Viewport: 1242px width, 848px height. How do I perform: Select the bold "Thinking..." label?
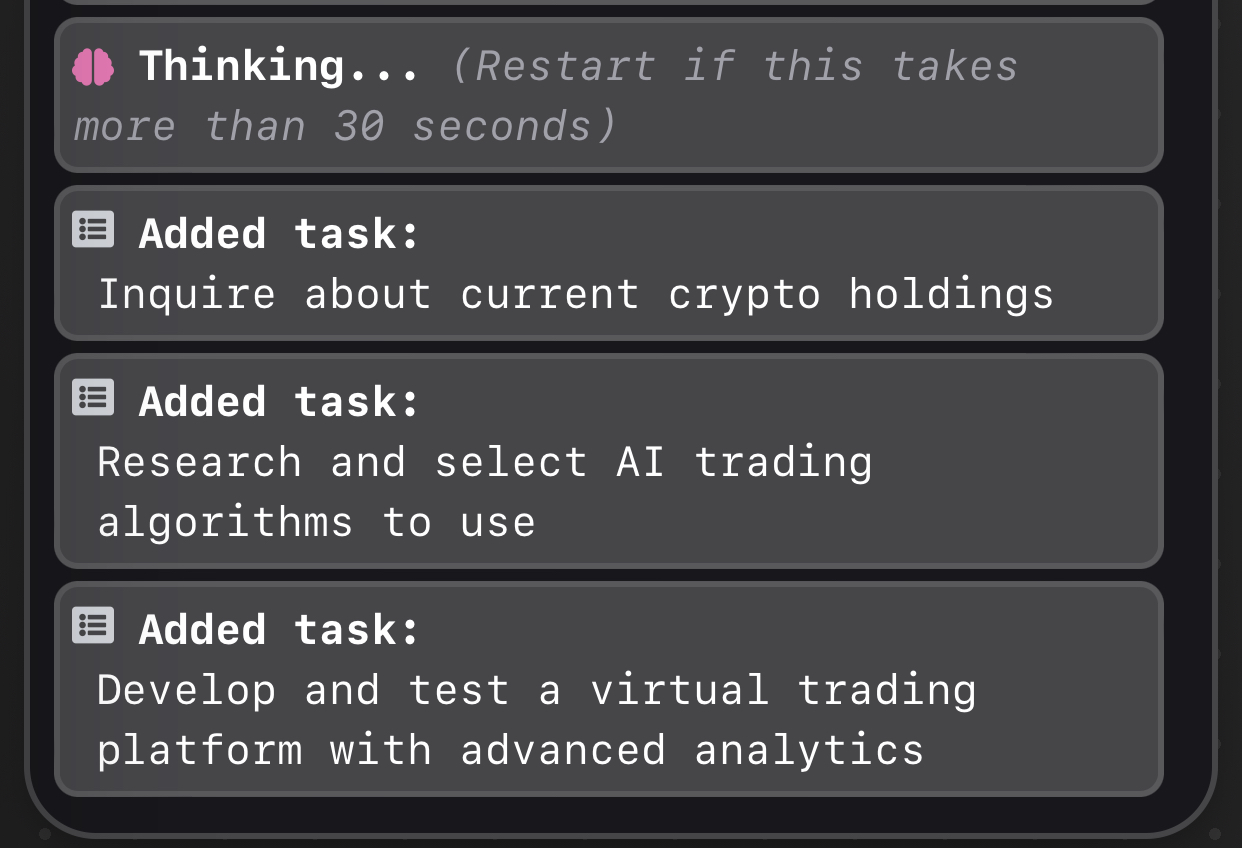279,66
